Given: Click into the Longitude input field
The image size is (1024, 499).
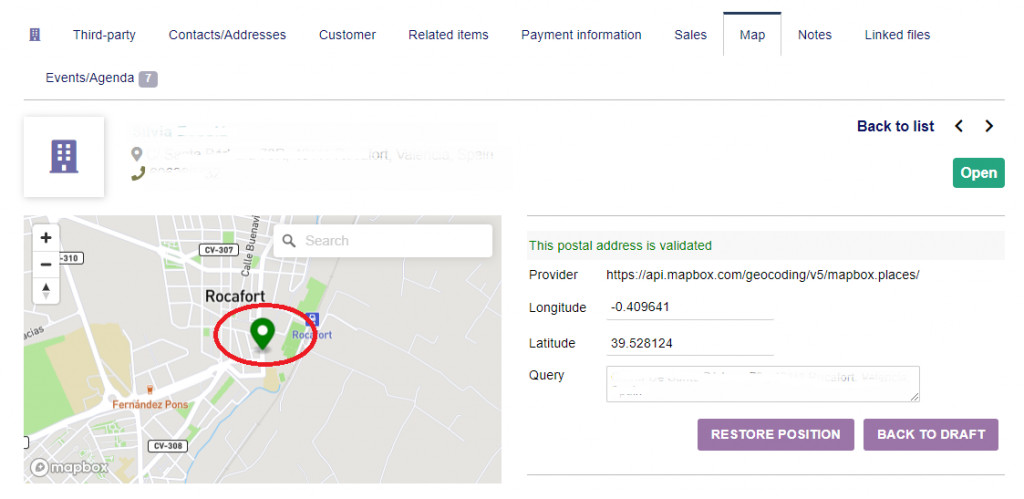Looking at the screenshot, I should pos(690,308).
